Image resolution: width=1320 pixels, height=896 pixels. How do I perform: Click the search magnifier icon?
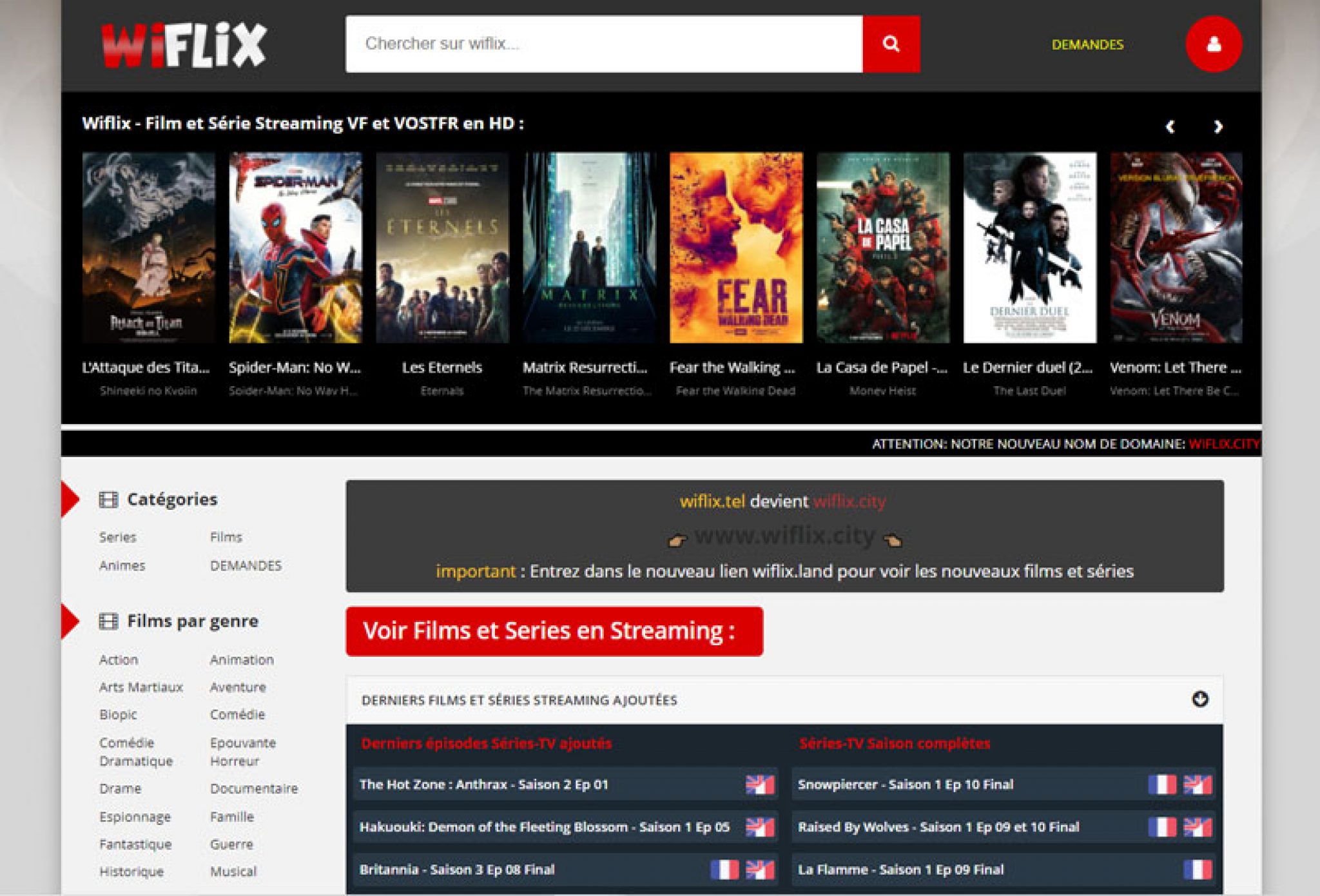pos(891,44)
